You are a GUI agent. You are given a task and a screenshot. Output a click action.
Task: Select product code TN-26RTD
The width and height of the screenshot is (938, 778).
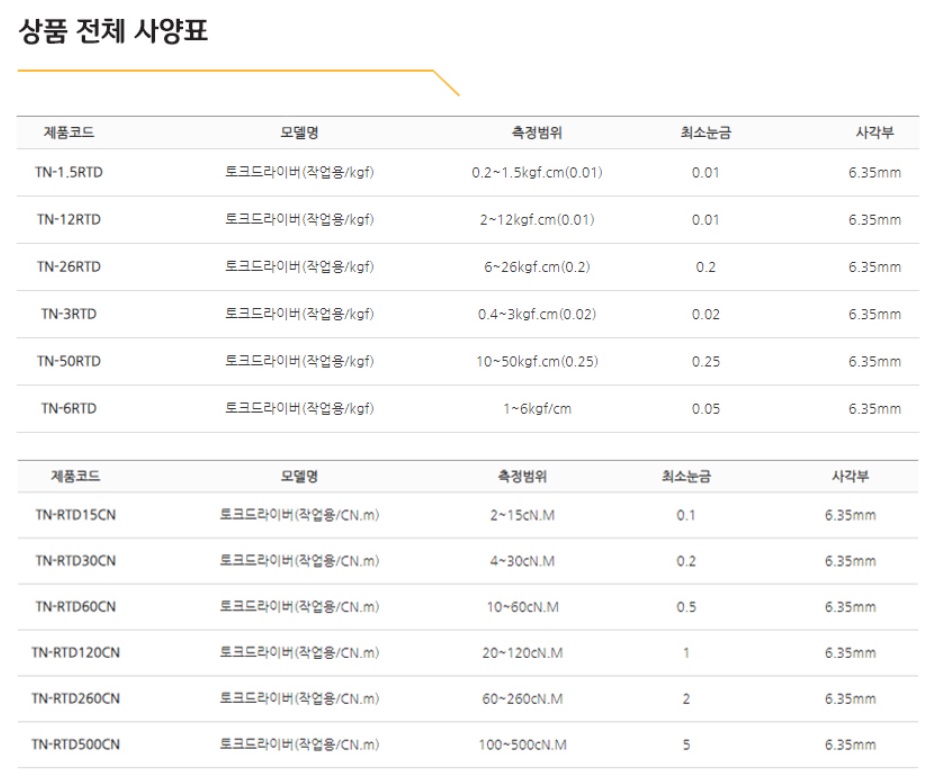[69, 267]
